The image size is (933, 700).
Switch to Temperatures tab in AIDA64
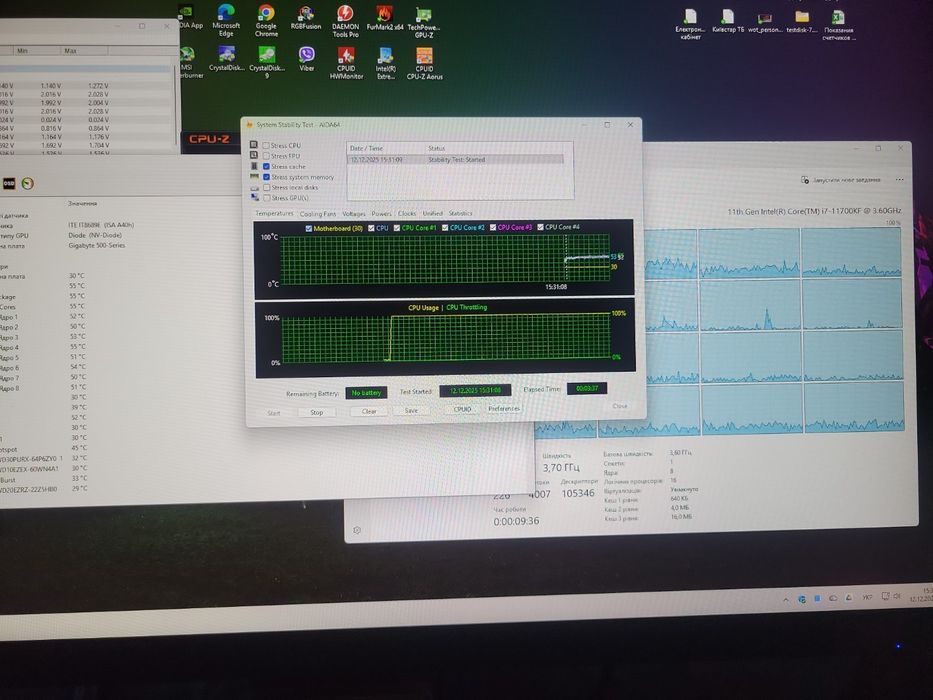[x=274, y=213]
